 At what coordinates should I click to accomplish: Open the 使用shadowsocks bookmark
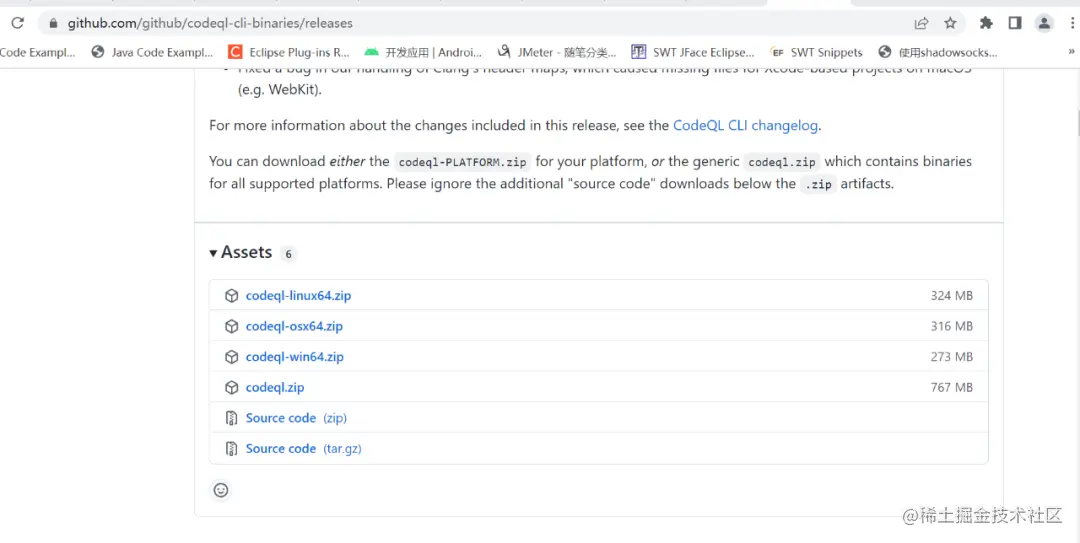coord(938,52)
